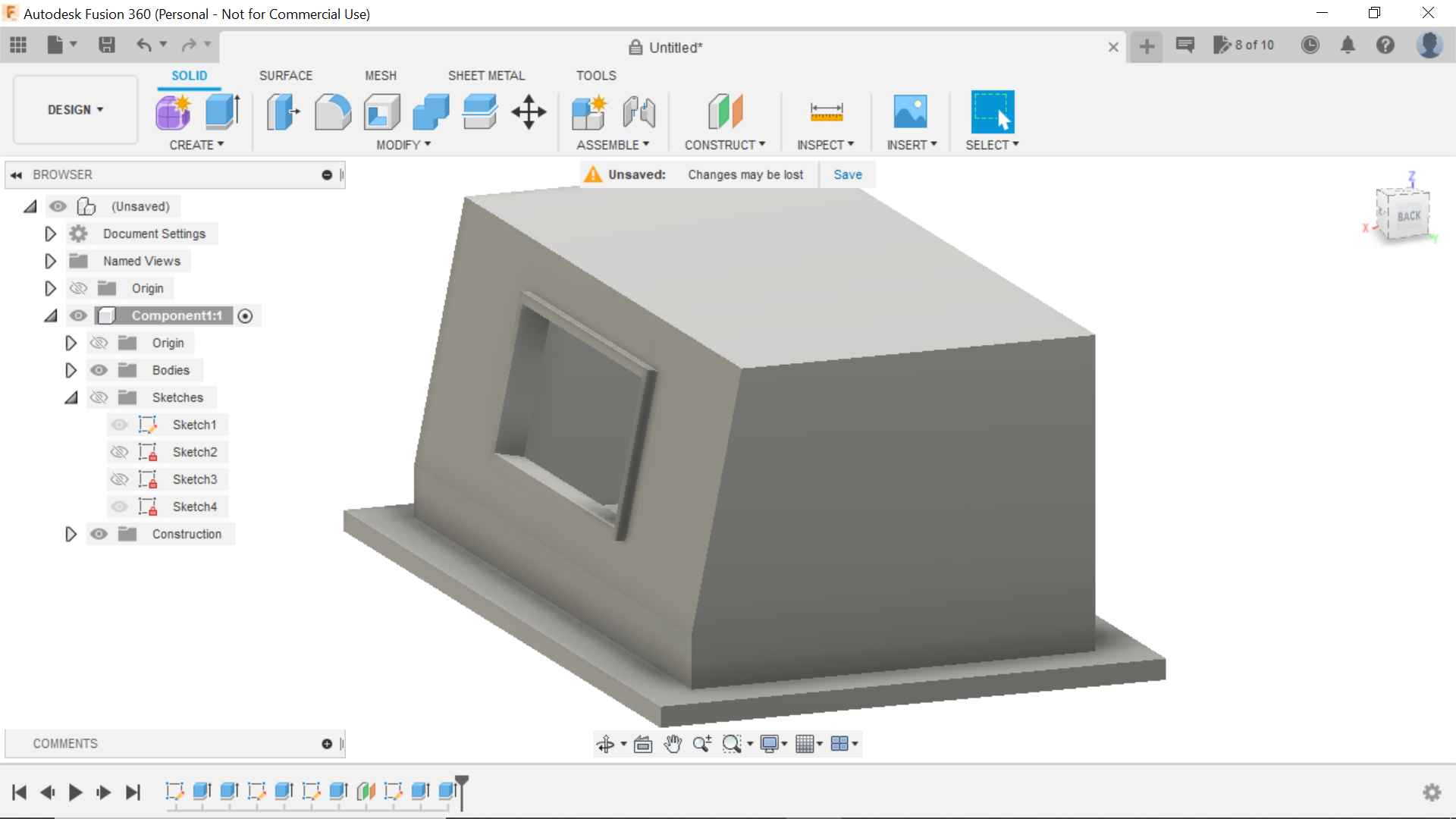The image size is (1456, 819).
Task: Collapse the Sketches folder
Action: click(71, 397)
